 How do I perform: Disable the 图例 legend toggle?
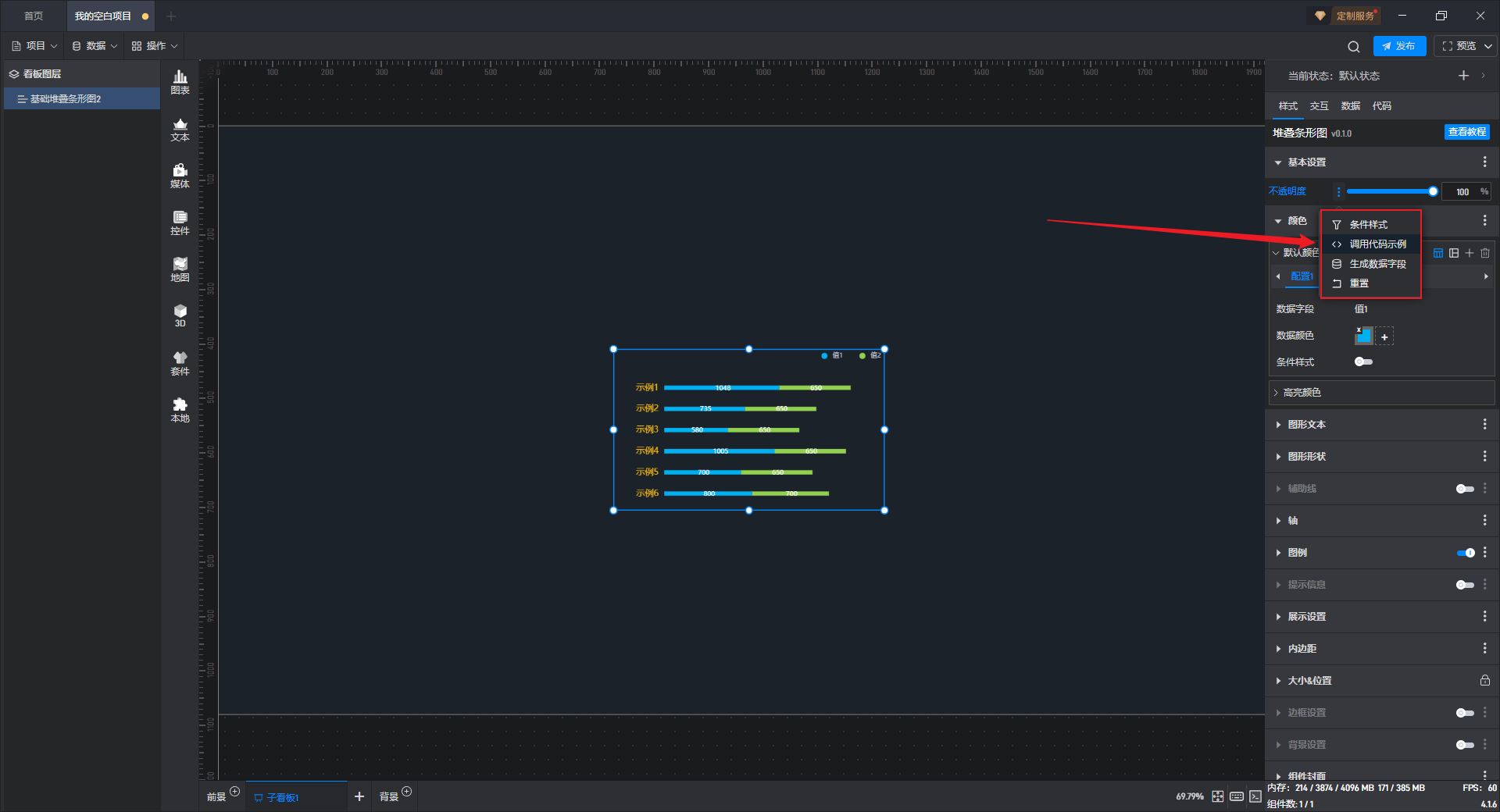[x=1465, y=553]
